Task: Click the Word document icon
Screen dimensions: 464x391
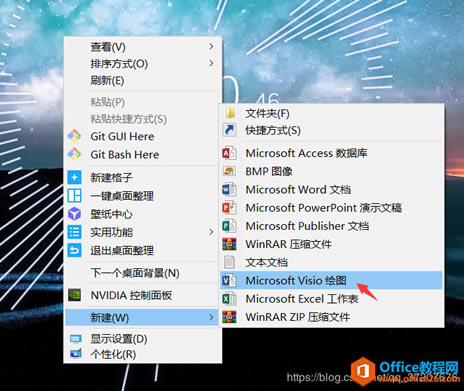Action: (229, 189)
